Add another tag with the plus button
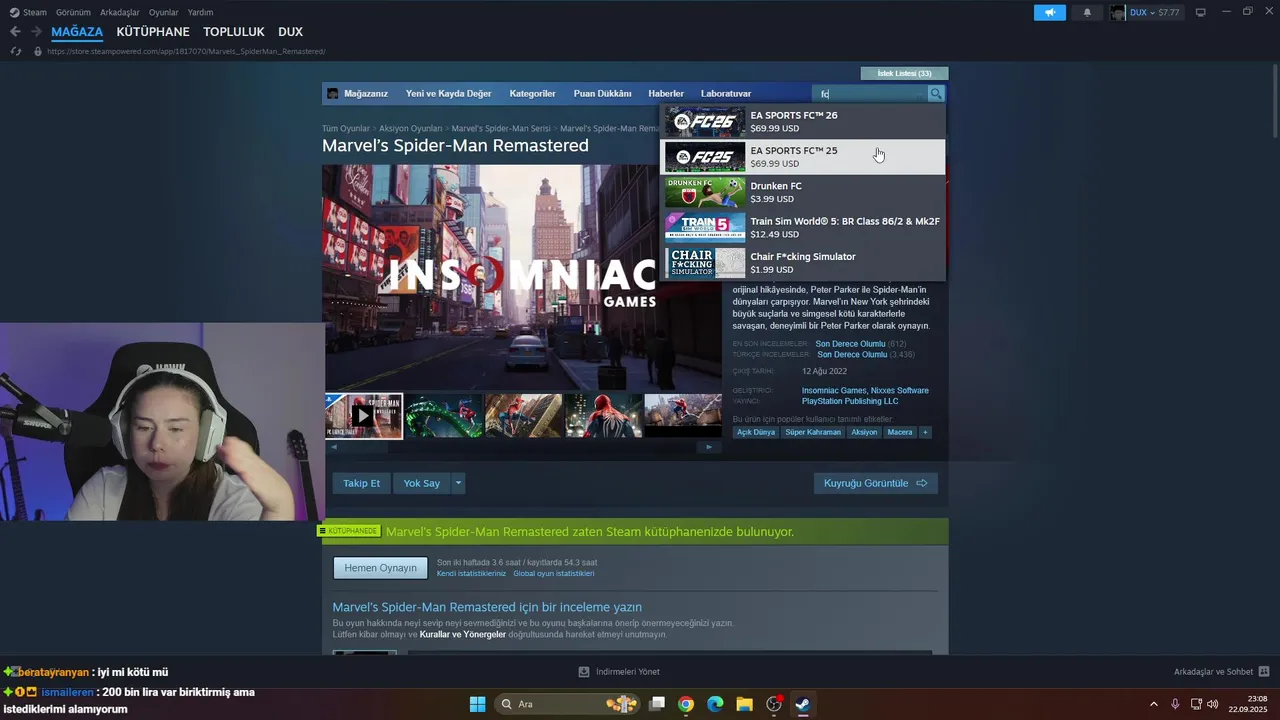 (x=925, y=432)
